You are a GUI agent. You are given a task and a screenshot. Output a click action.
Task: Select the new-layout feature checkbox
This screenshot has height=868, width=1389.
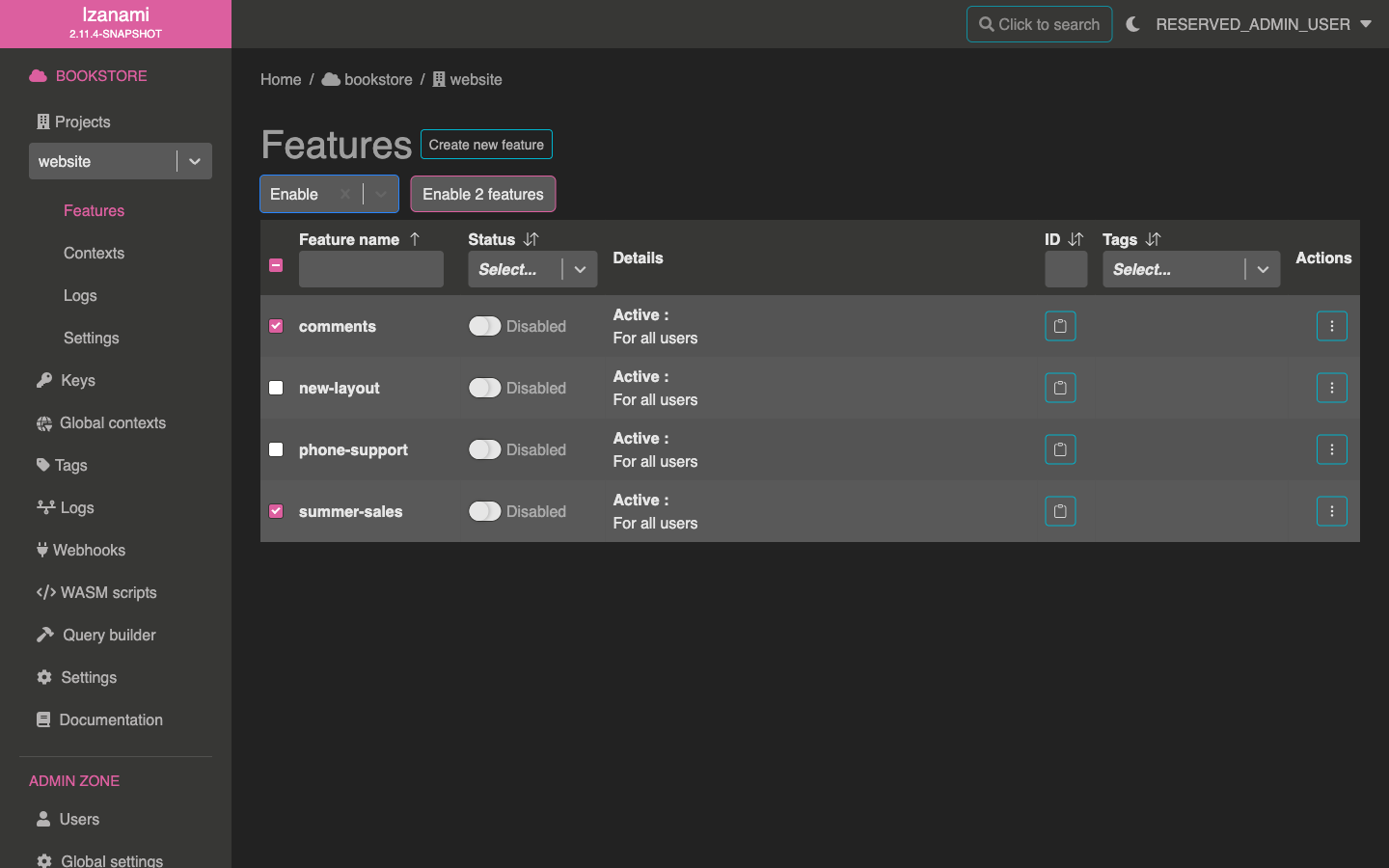tap(276, 388)
